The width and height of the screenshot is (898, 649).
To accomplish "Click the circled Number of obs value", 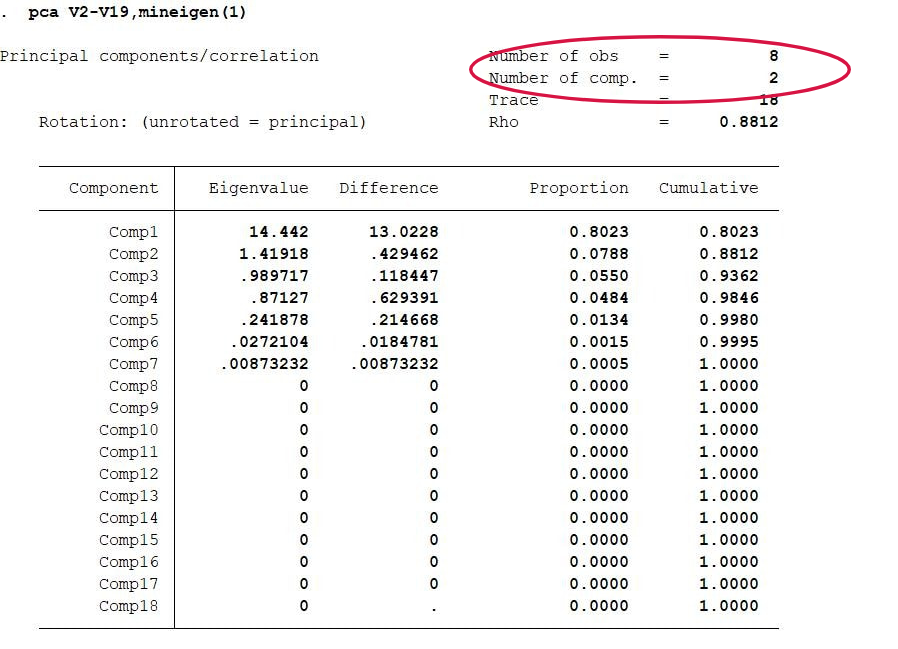I will [773, 56].
